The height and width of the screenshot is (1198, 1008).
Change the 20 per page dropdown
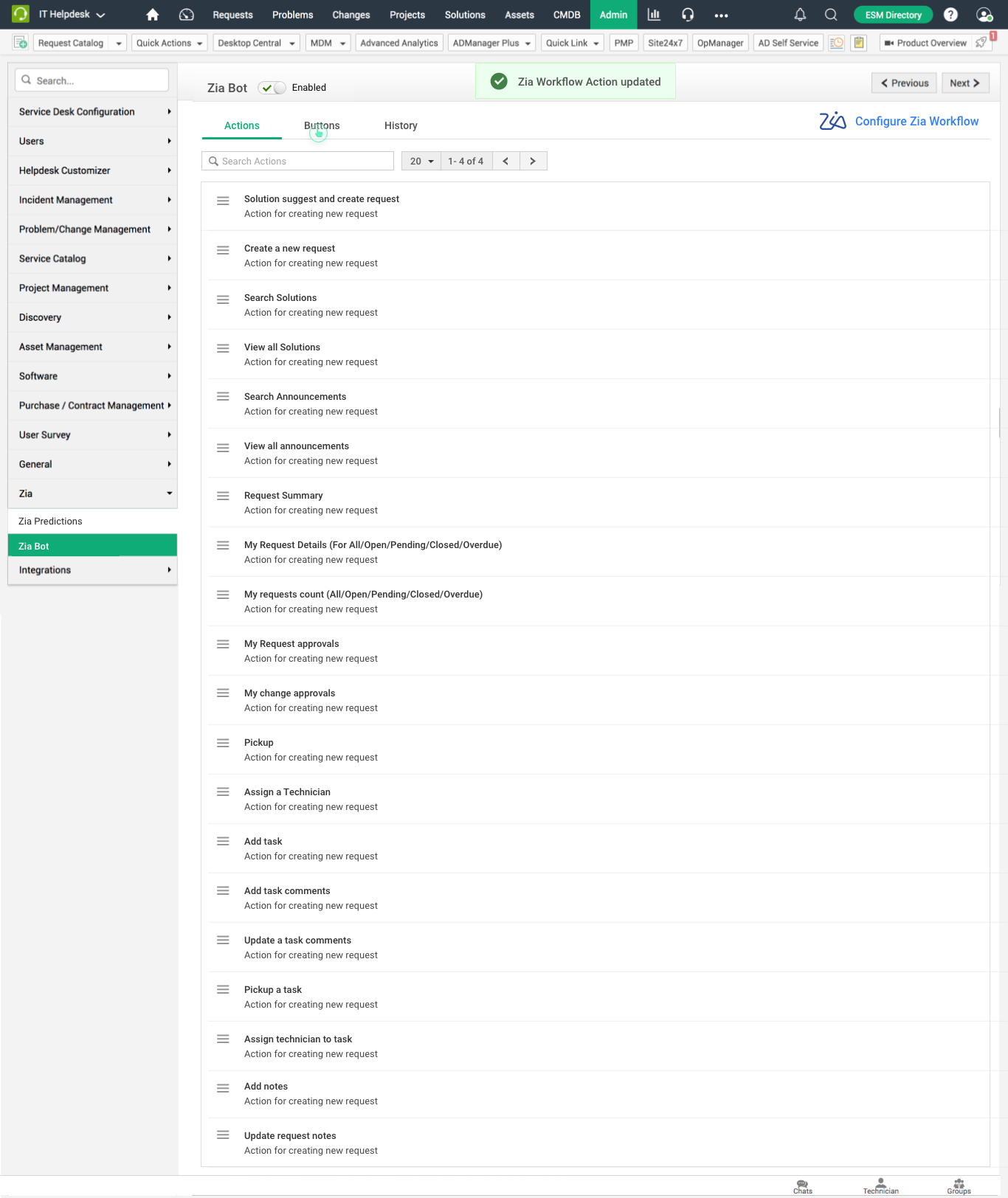point(421,161)
